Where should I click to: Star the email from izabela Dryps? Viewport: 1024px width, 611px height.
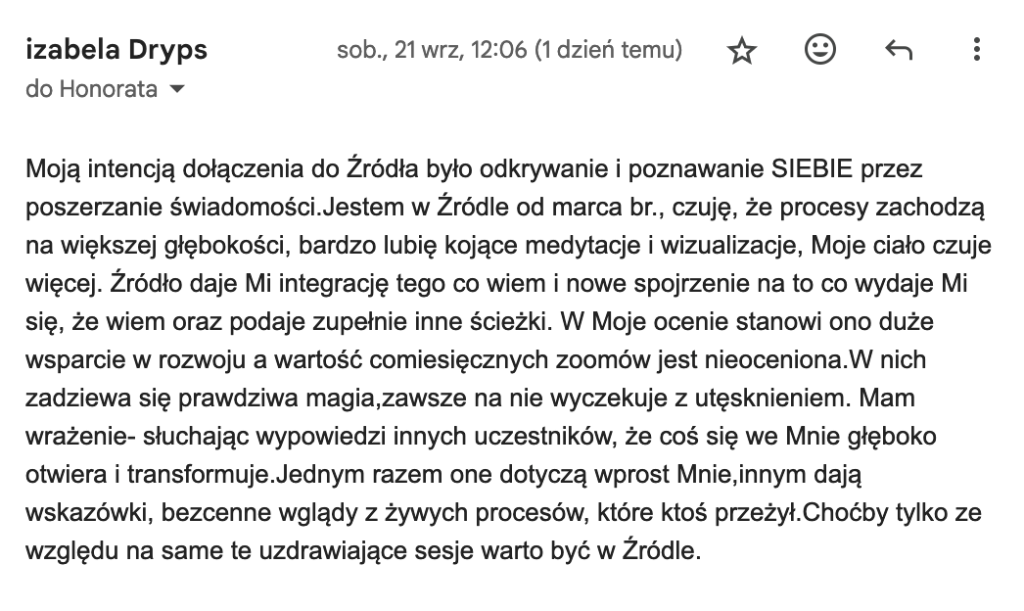[x=740, y=53]
